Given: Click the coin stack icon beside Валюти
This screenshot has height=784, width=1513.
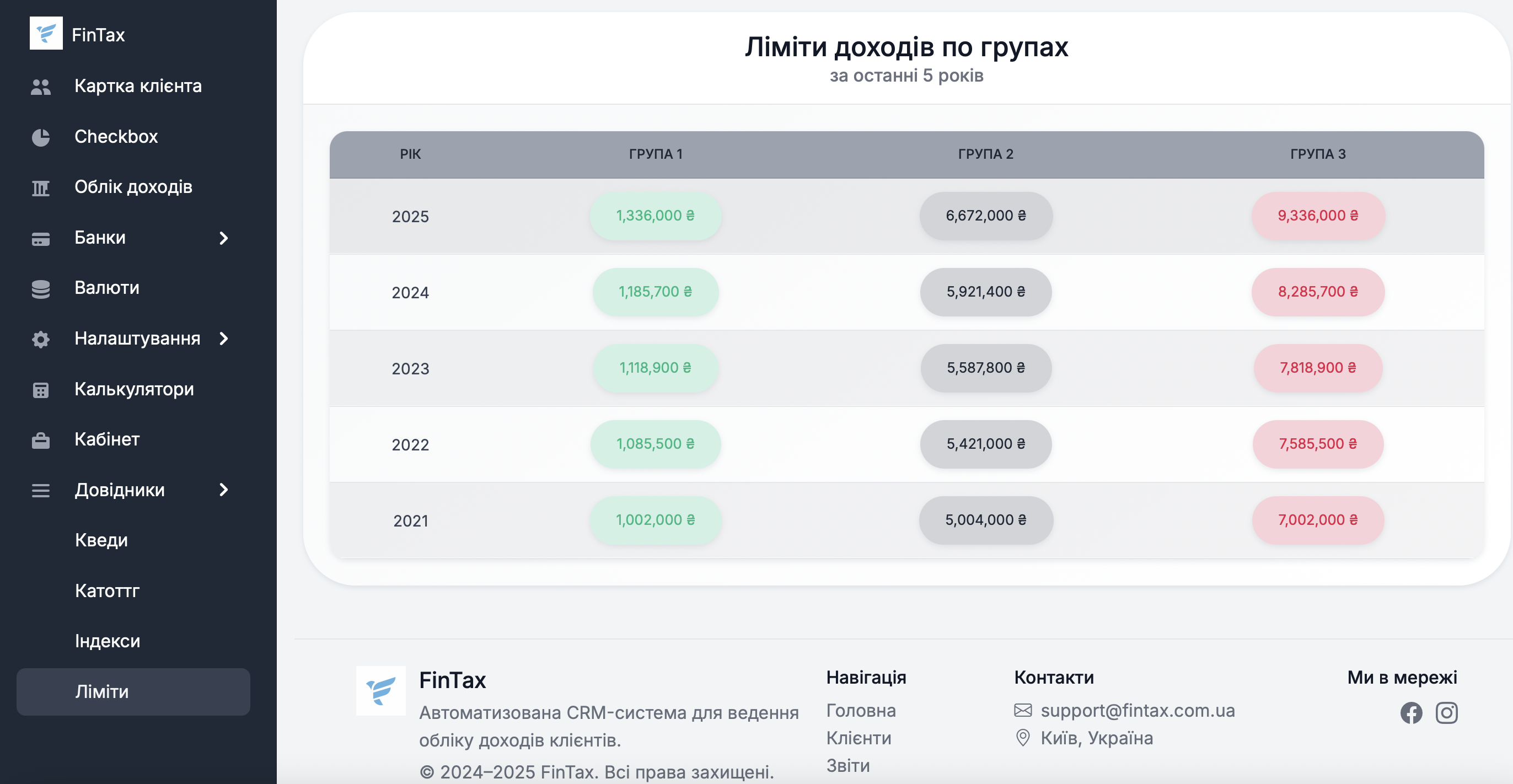Looking at the screenshot, I should coord(41,289).
